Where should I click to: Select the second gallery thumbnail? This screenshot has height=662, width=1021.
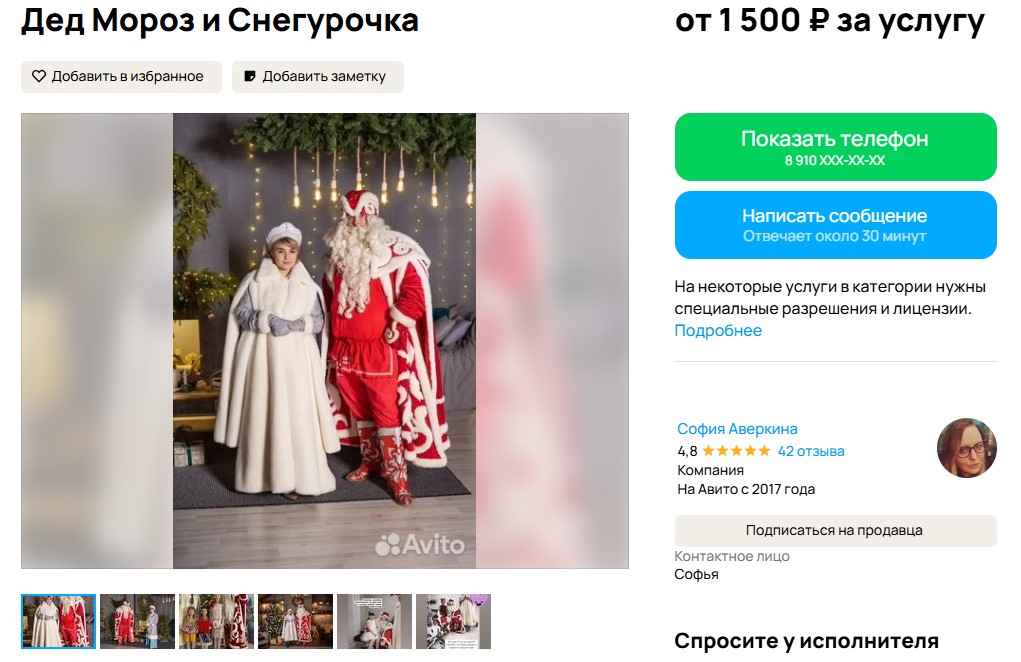(x=137, y=621)
